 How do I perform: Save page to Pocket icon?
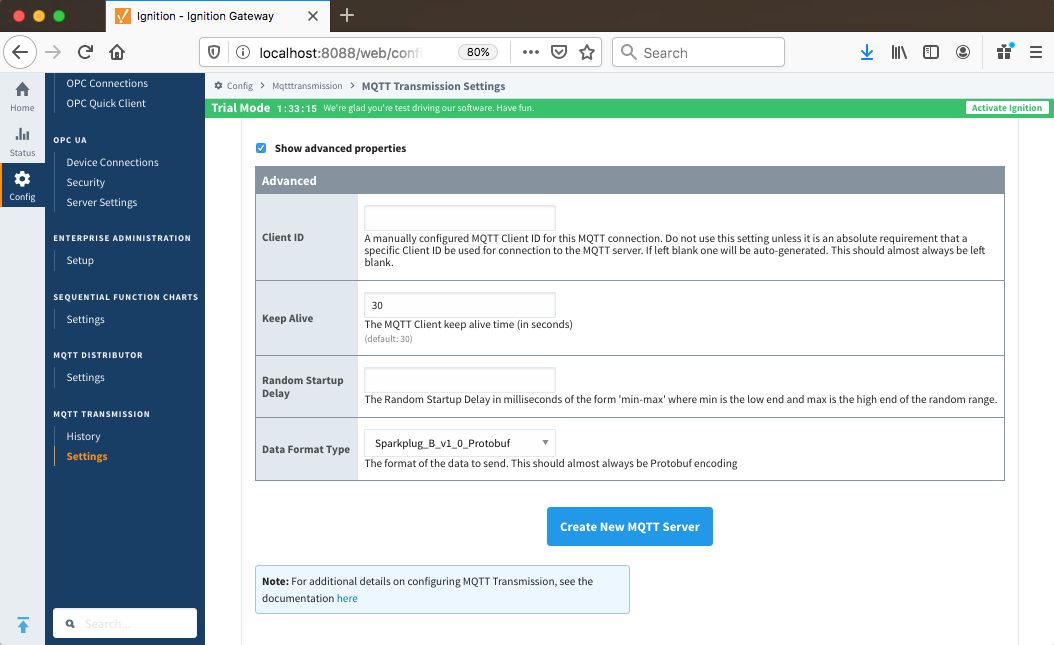[559, 52]
